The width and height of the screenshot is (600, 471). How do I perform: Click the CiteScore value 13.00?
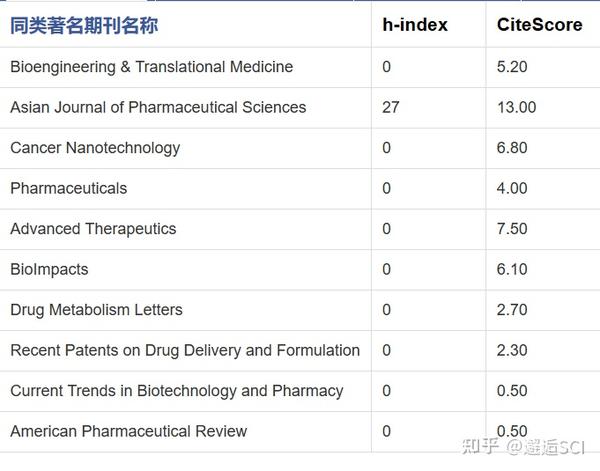(516, 107)
